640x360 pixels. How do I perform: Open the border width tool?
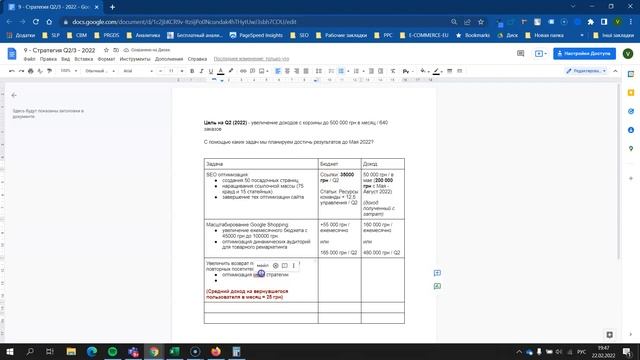tap(449, 71)
